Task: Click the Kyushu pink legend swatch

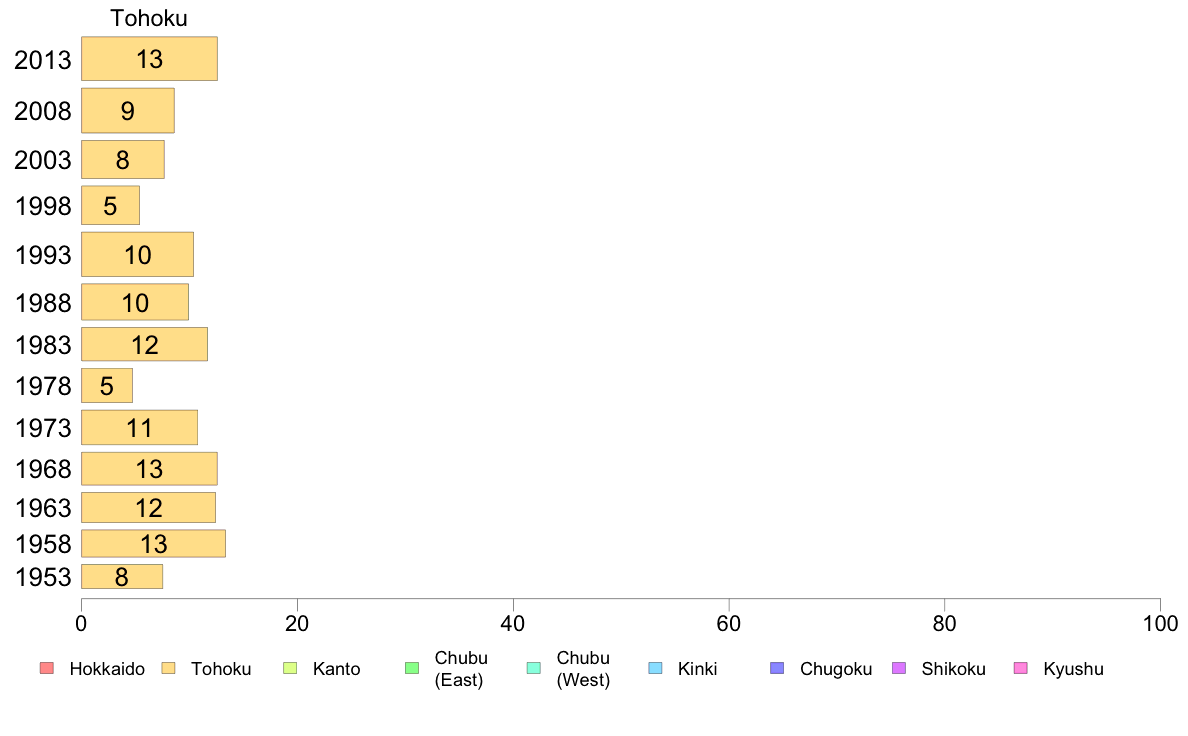Action: point(1021,668)
